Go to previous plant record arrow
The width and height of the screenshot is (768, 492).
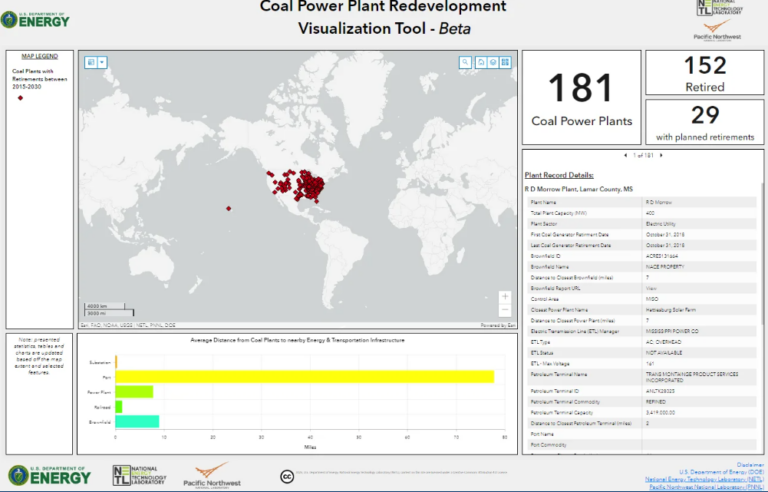point(625,155)
